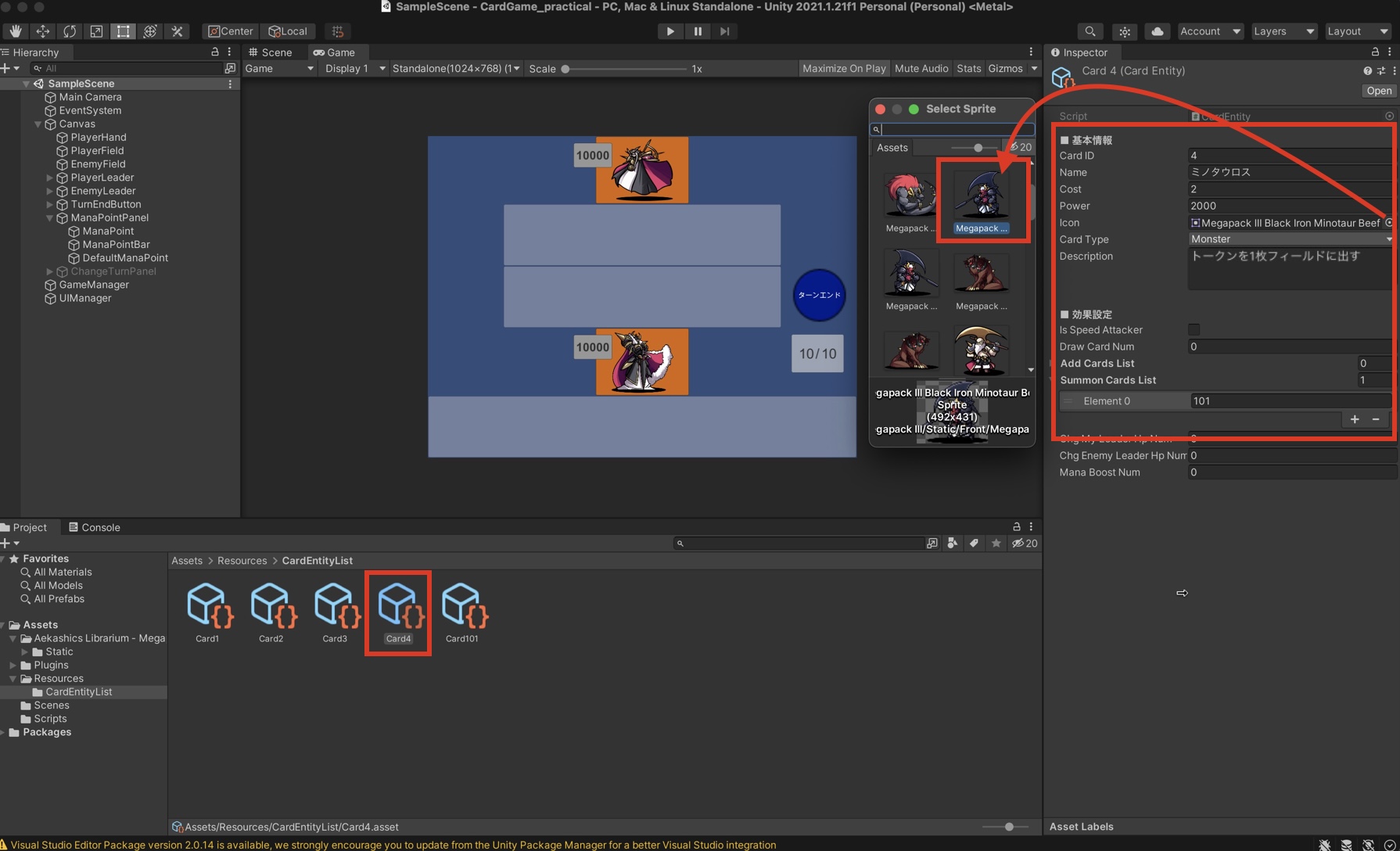This screenshot has width=1400, height=851.
Task: Click the Pause button
Action: click(698, 31)
